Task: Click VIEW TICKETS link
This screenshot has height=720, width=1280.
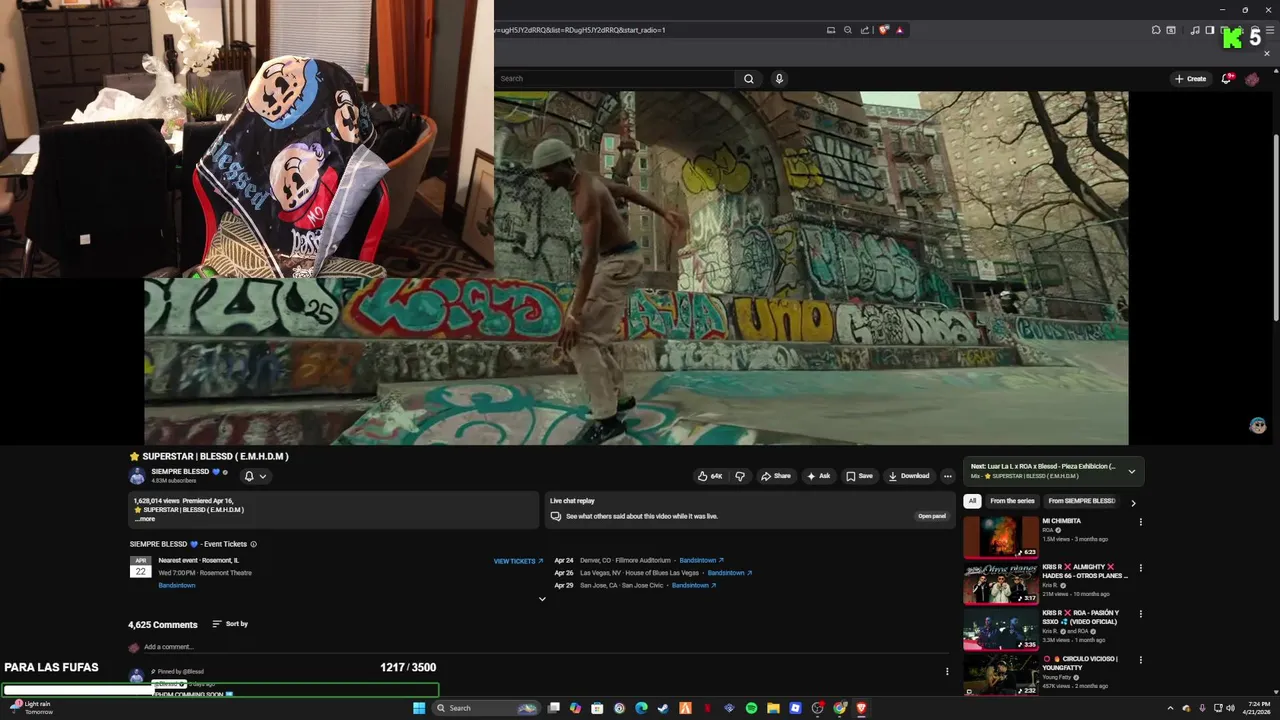Action: click(518, 561)
